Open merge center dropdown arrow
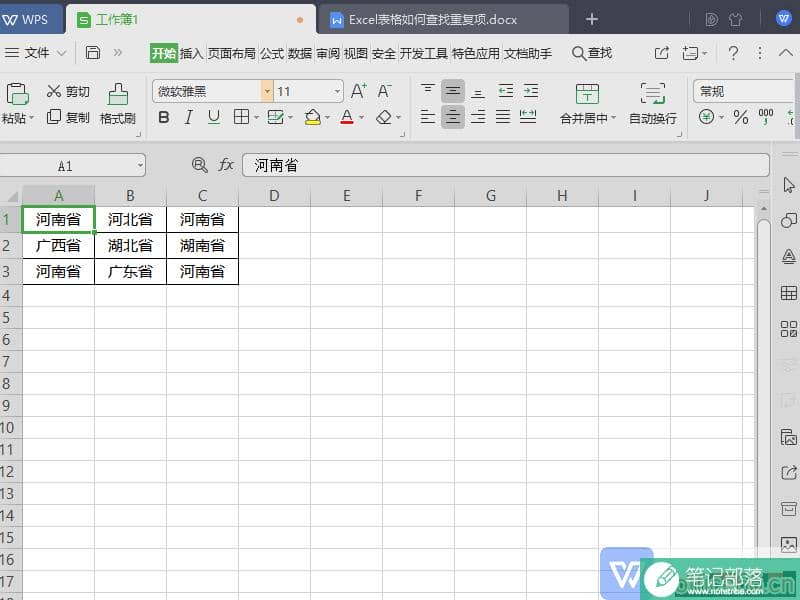 tap(614, 118)
